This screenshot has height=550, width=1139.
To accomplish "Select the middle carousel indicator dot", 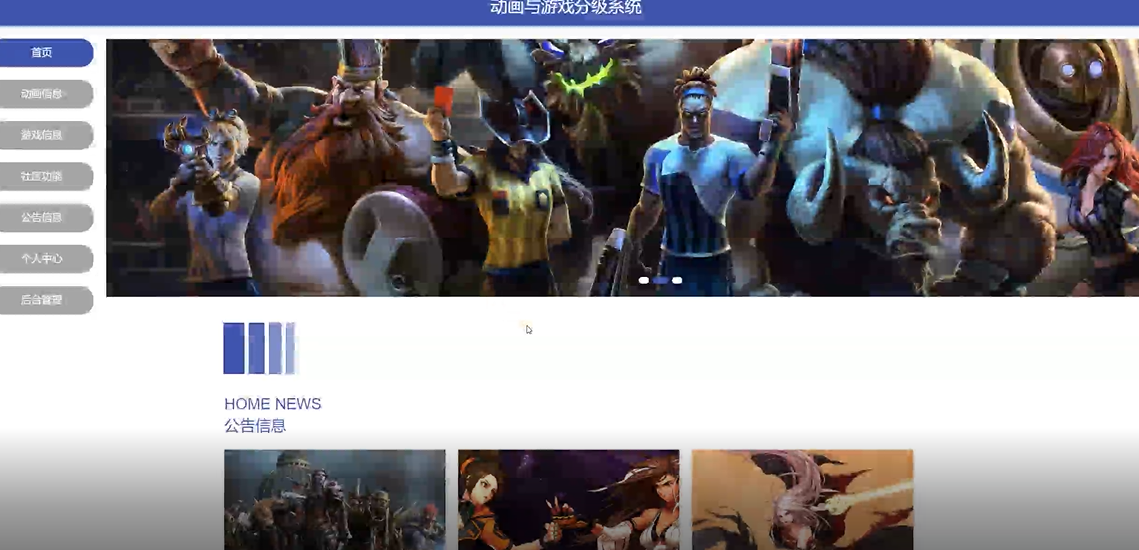I will (660, 280).
